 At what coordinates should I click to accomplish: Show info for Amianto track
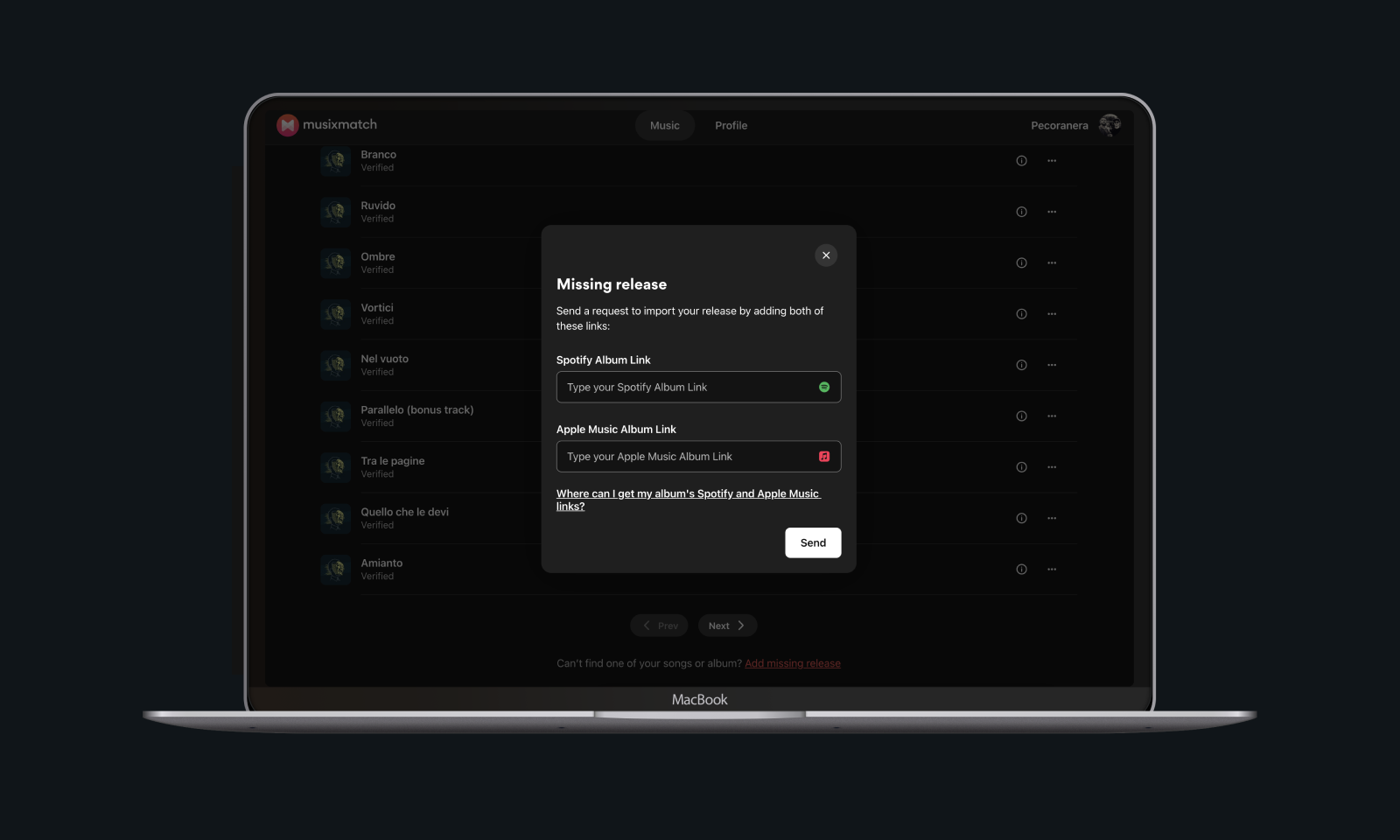(x=1021, y=569)
